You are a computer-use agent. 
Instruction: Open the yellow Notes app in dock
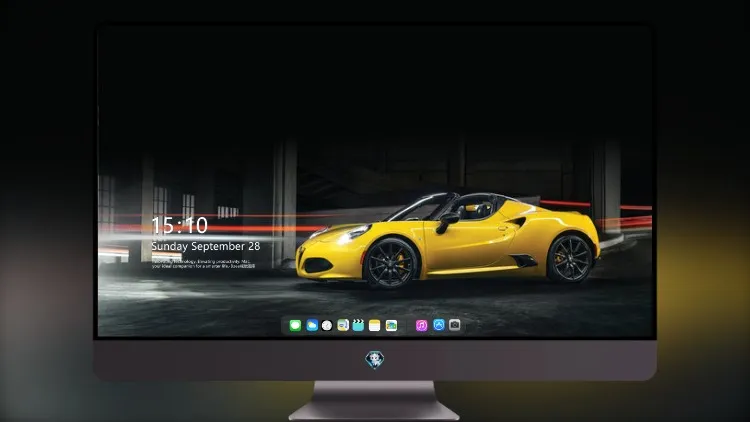pos(375,326)
